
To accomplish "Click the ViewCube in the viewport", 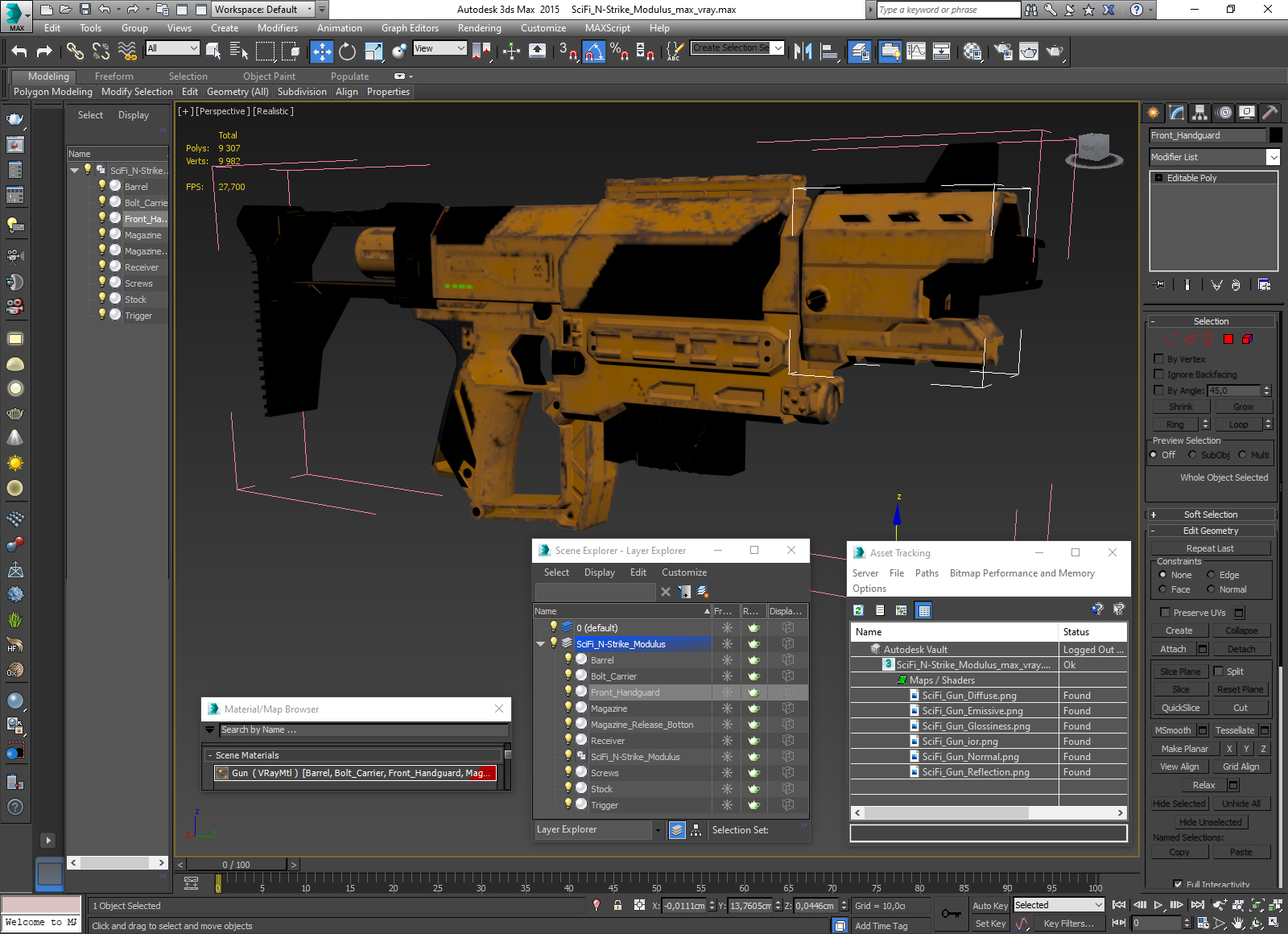I will pos(1094,149).
